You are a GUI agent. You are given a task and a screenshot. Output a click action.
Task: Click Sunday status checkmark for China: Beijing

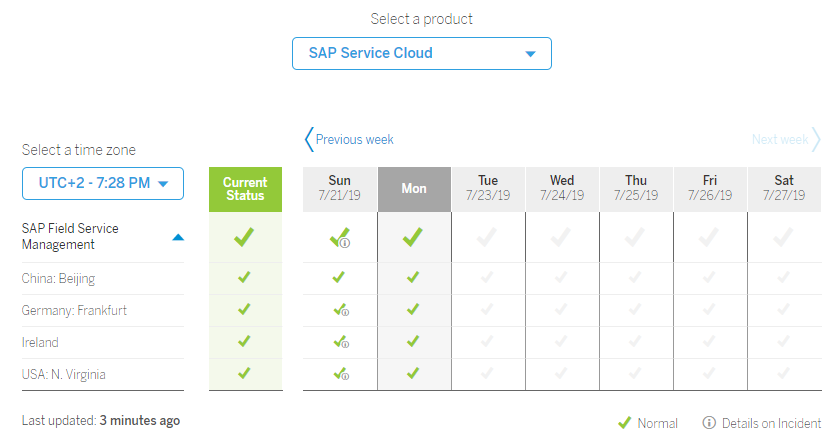point(338,277)
